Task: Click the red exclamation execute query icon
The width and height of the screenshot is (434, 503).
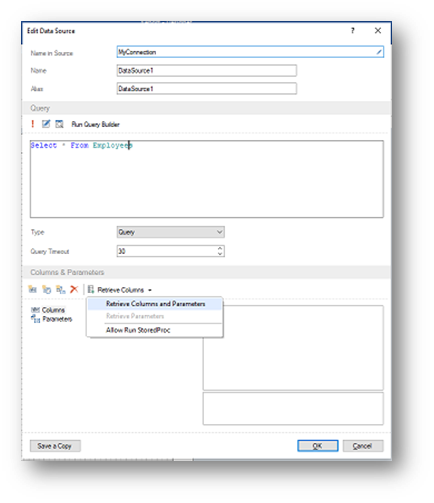Action: (32, 124)
